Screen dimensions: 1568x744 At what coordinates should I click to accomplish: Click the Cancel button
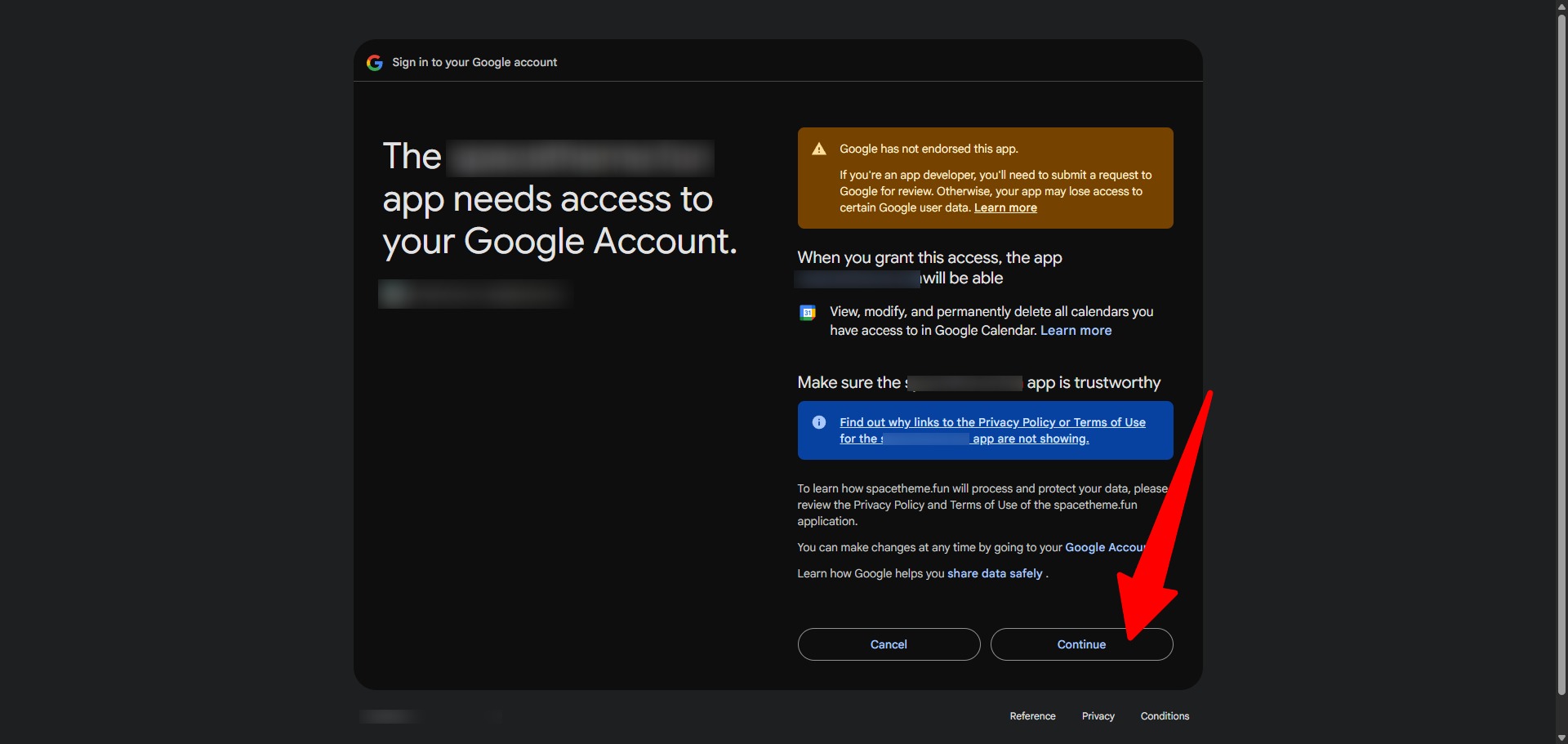(889, 644)
